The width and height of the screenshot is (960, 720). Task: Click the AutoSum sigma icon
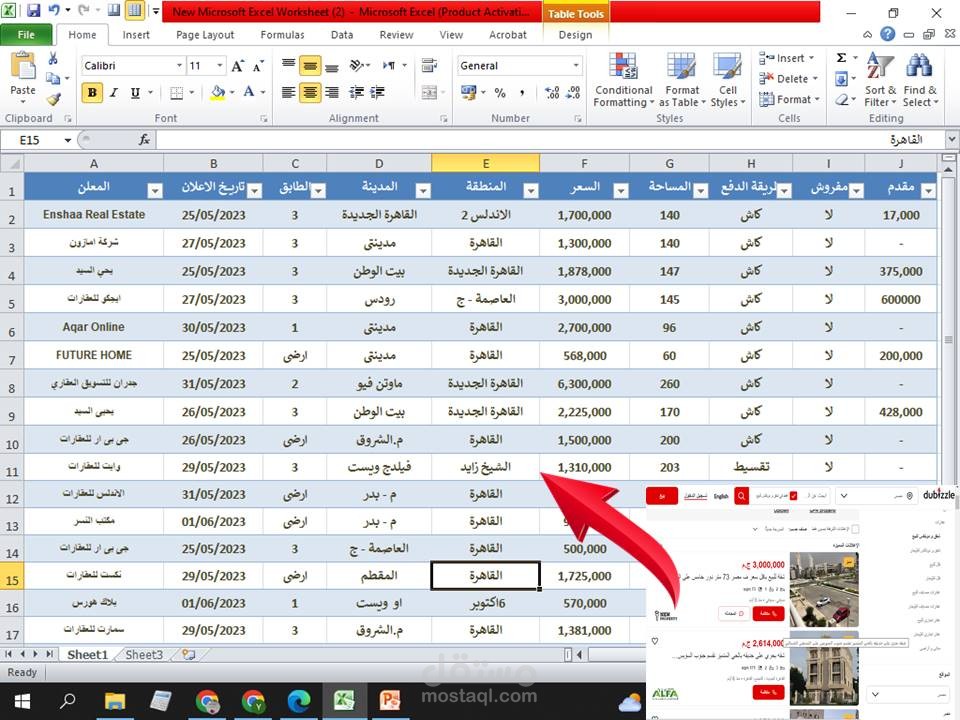[842, 58]
